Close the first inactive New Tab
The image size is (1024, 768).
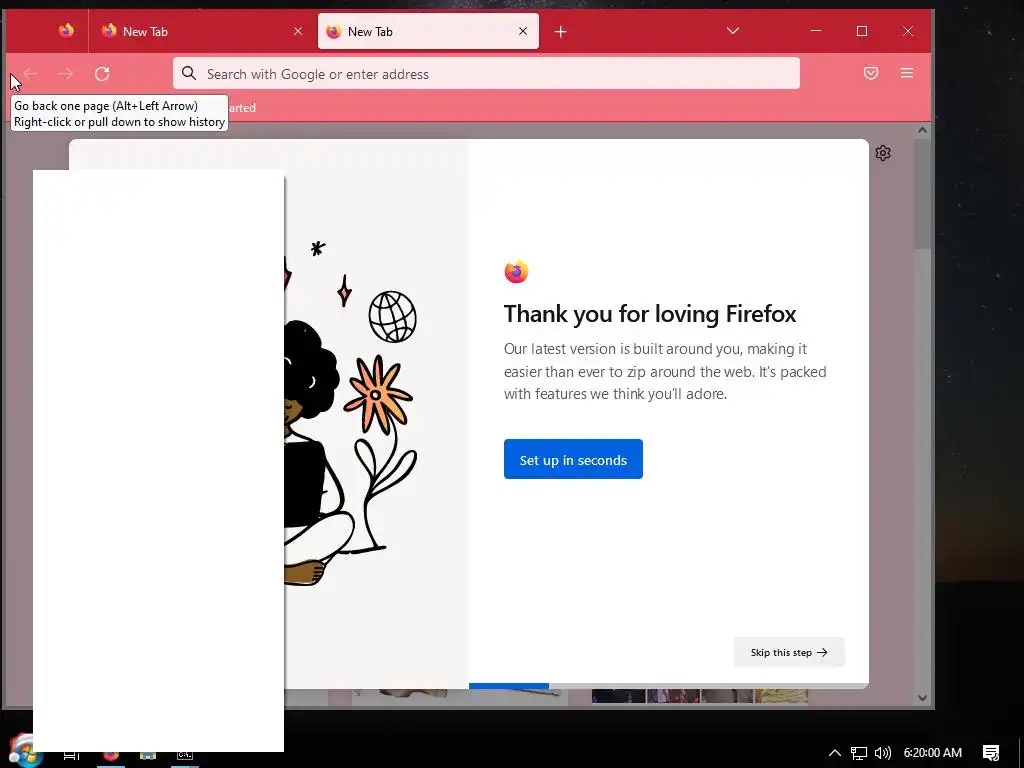(x=298, y=31)
